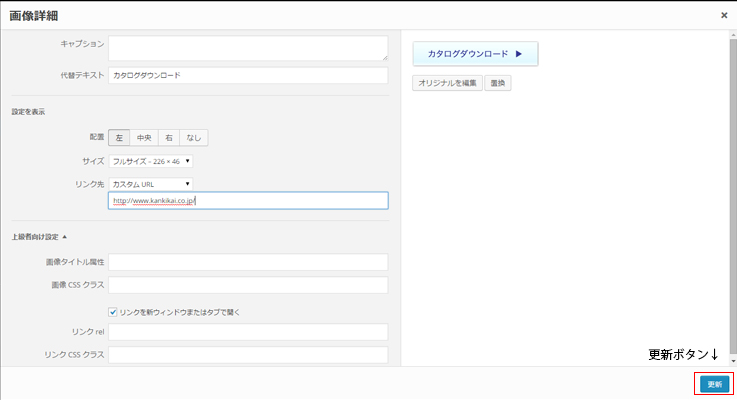The image size is (737, 400).
Task: Focus the キャプション text area
Action: pos(248,48)
